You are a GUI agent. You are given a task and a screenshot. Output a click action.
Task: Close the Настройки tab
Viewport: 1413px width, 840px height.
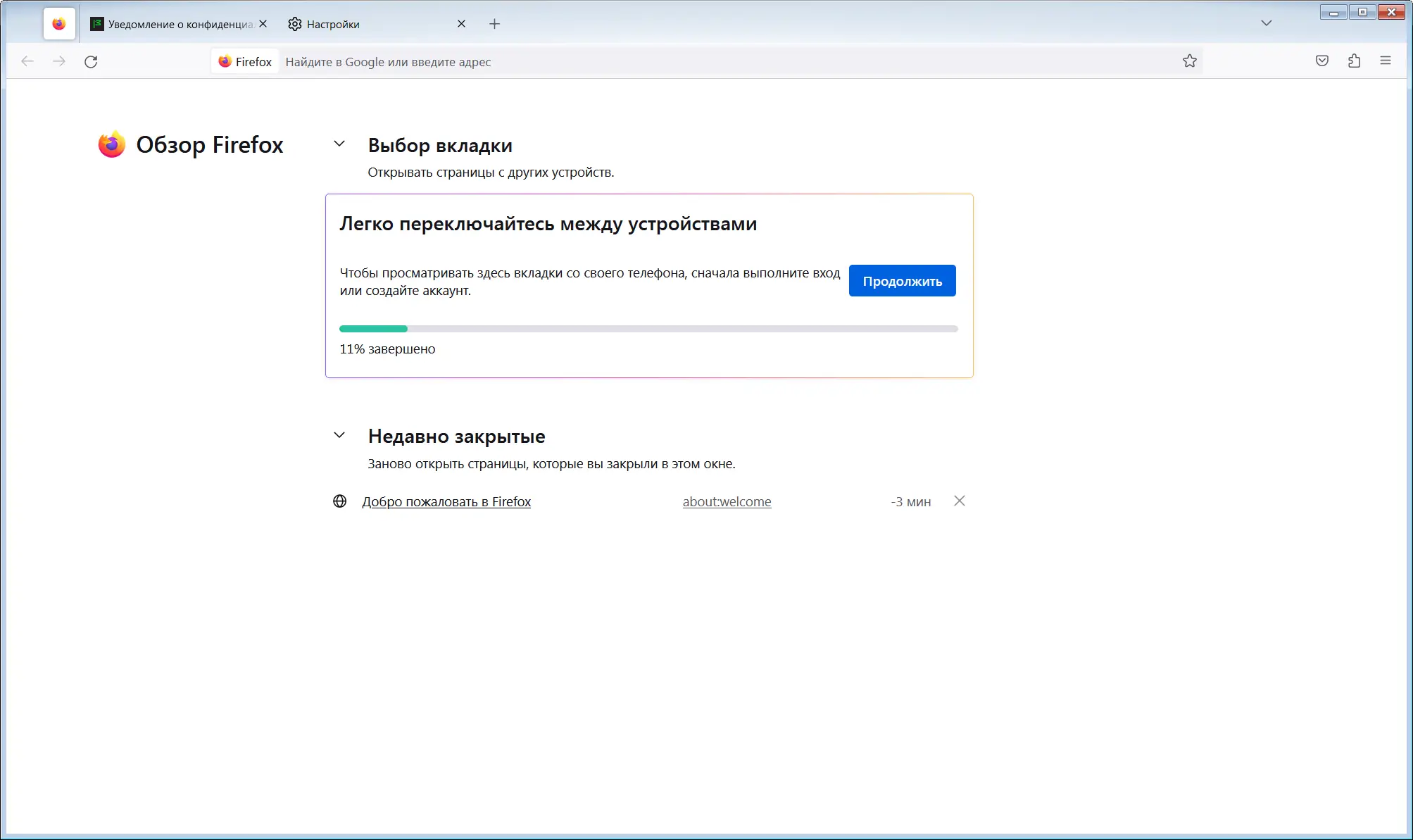[461, 24]
